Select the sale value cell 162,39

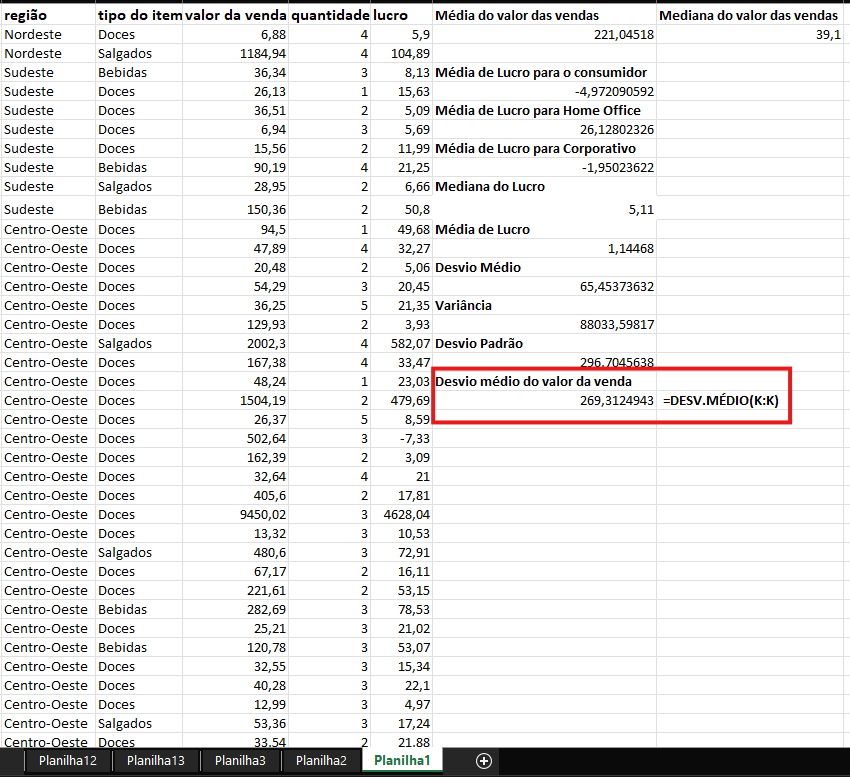tap(235, 457)
